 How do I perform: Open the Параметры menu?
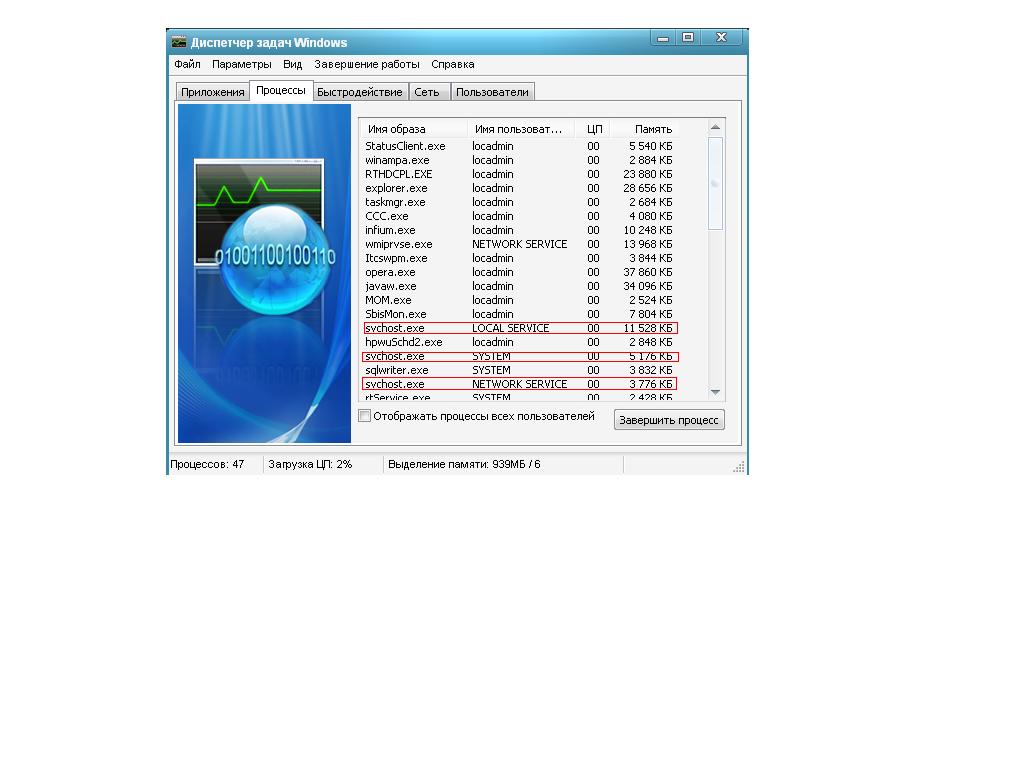(242, 64)
